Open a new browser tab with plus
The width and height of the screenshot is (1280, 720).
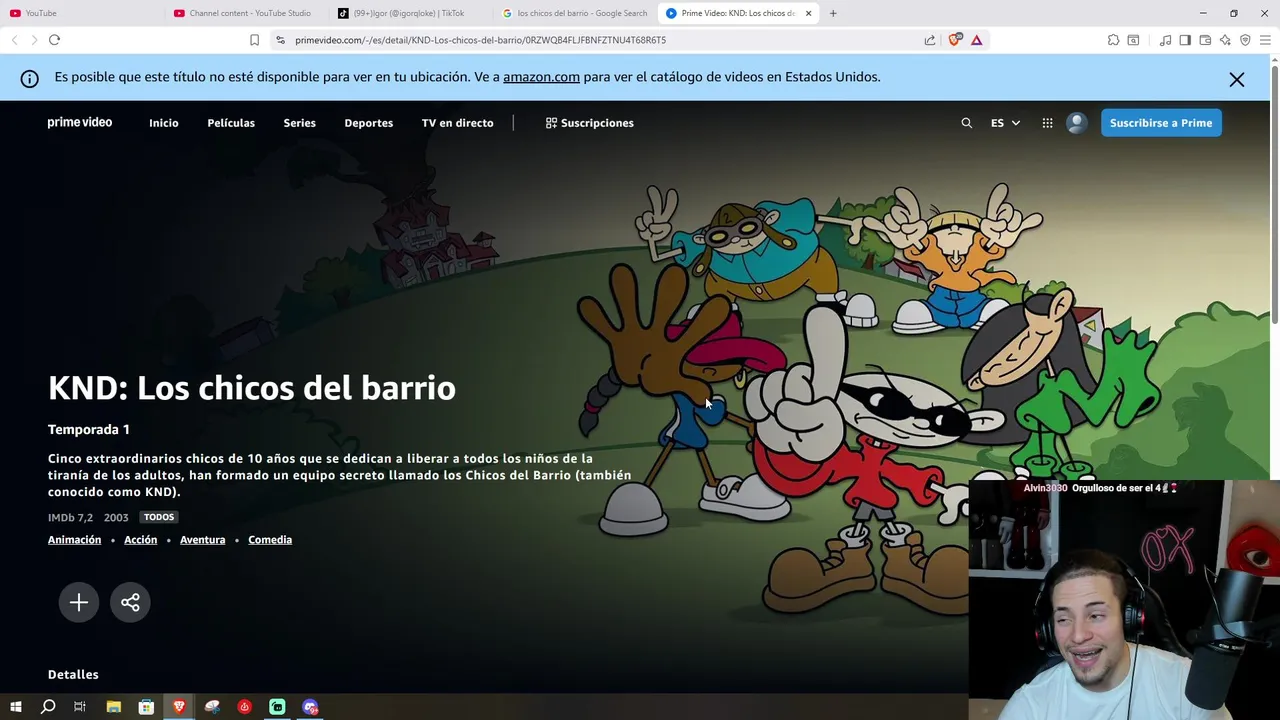tap(833, 13)
